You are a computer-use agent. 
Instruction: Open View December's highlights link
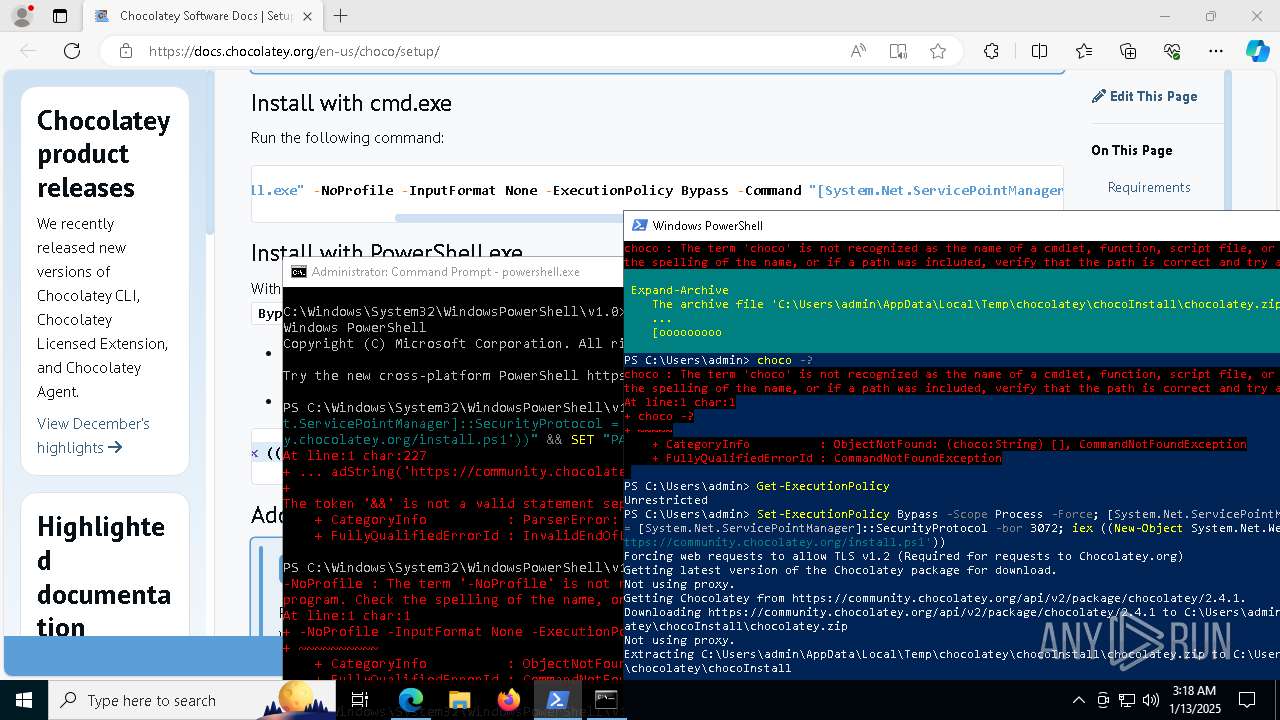pyautogui.click(x=93, y=435)
